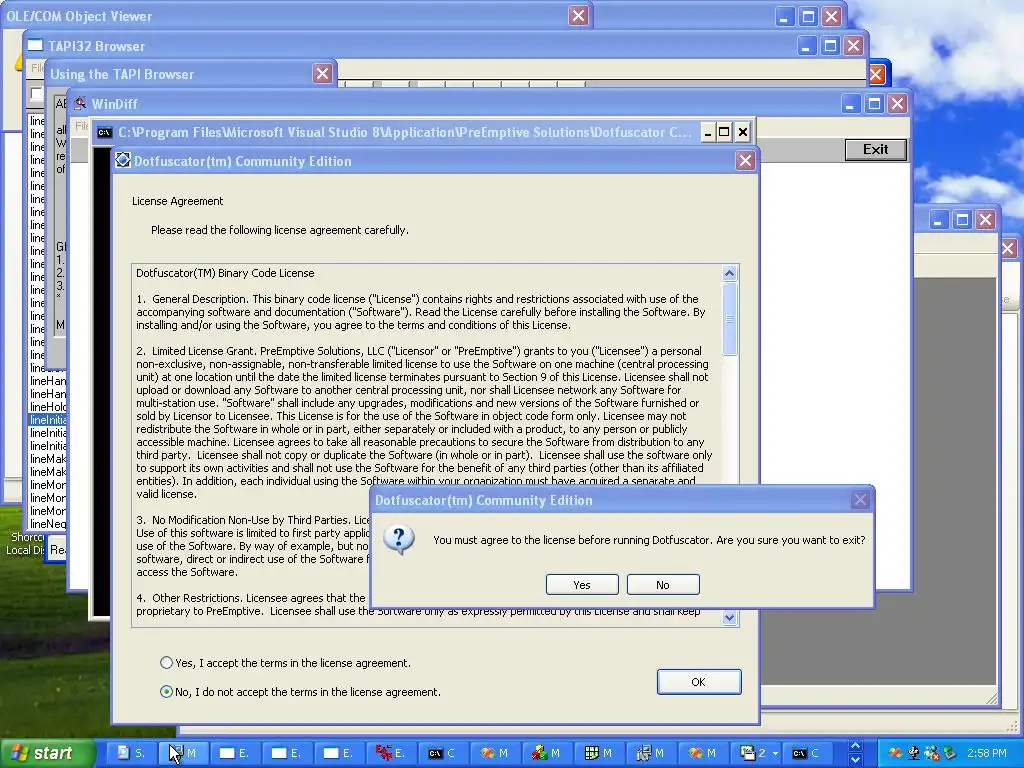
Task: Click the Dotfuscator title bar icon
Action: click(123, 161)
